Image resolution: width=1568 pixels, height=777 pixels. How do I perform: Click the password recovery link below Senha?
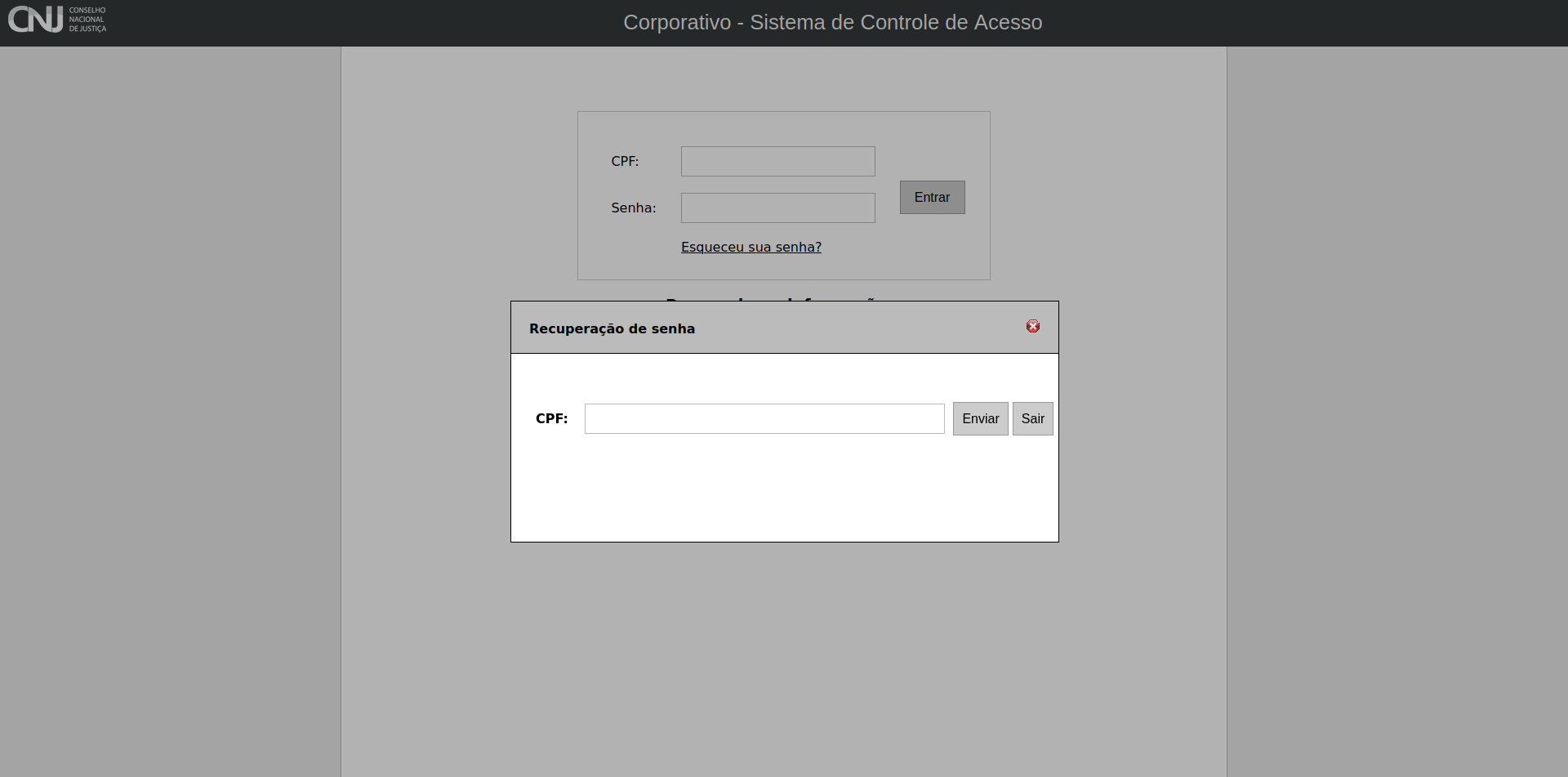pos(751,247)
